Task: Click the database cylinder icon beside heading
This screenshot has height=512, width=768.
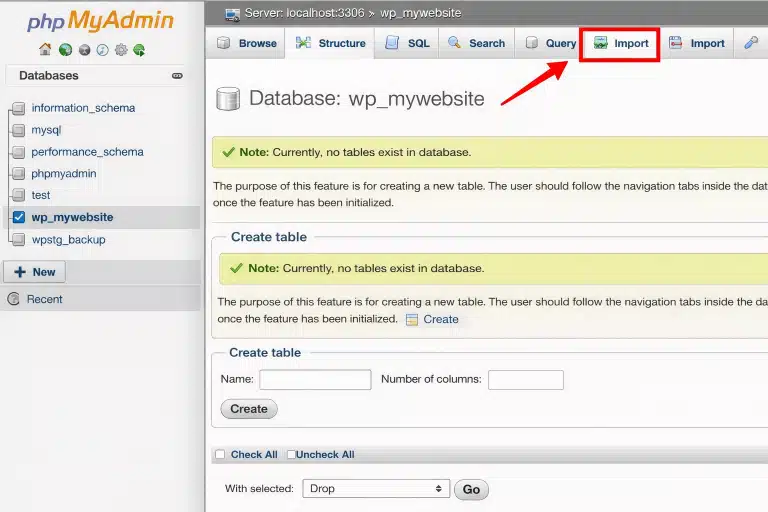Action: coord(228,98)
